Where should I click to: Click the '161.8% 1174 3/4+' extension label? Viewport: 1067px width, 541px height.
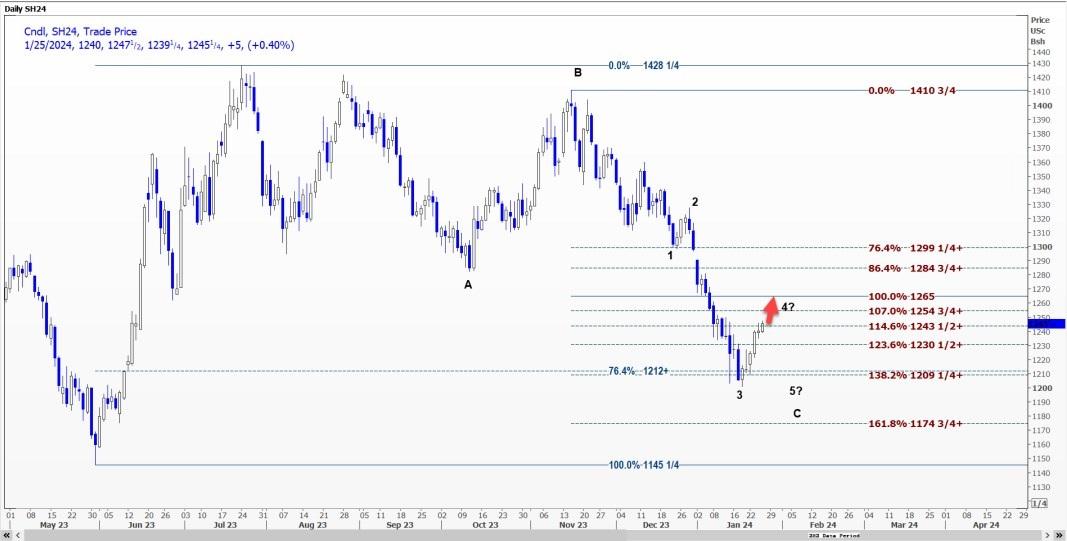[x=916, y=424]
